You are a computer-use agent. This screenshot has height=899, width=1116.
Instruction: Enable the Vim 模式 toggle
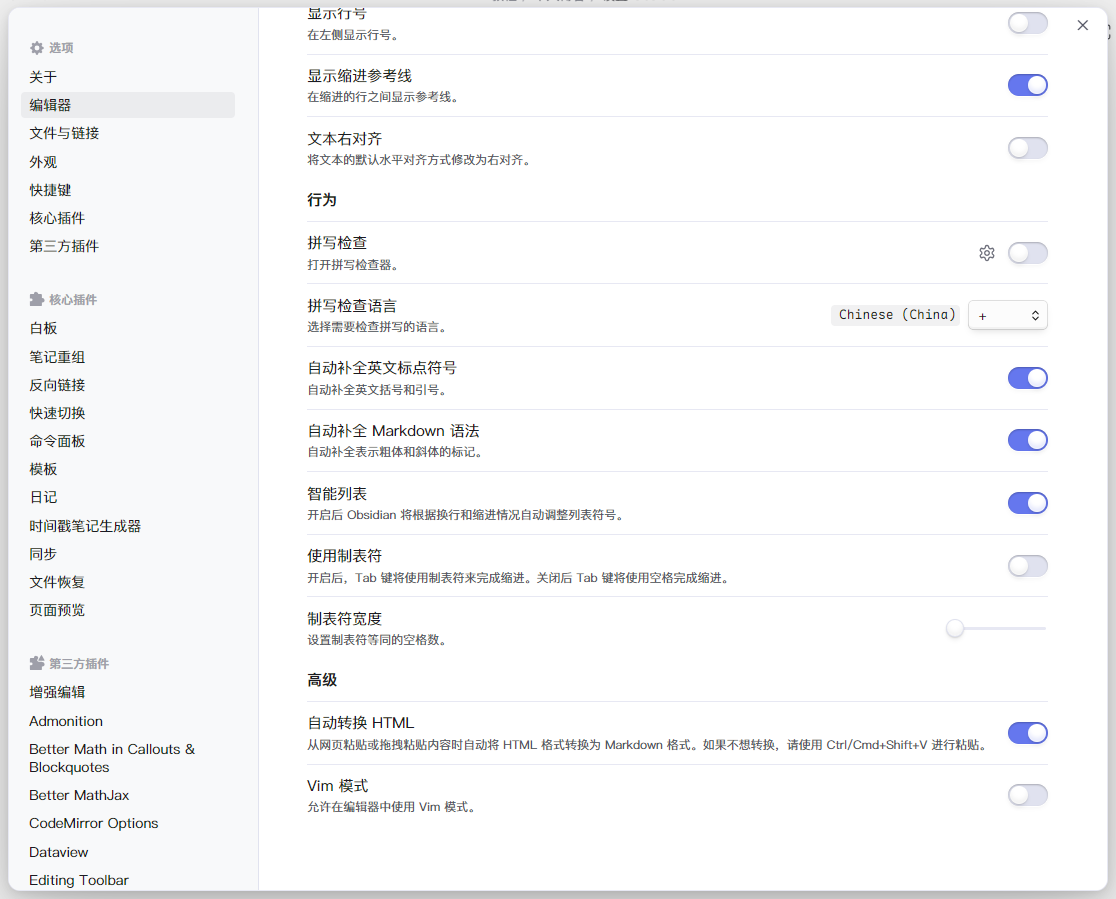point(1027,795)
